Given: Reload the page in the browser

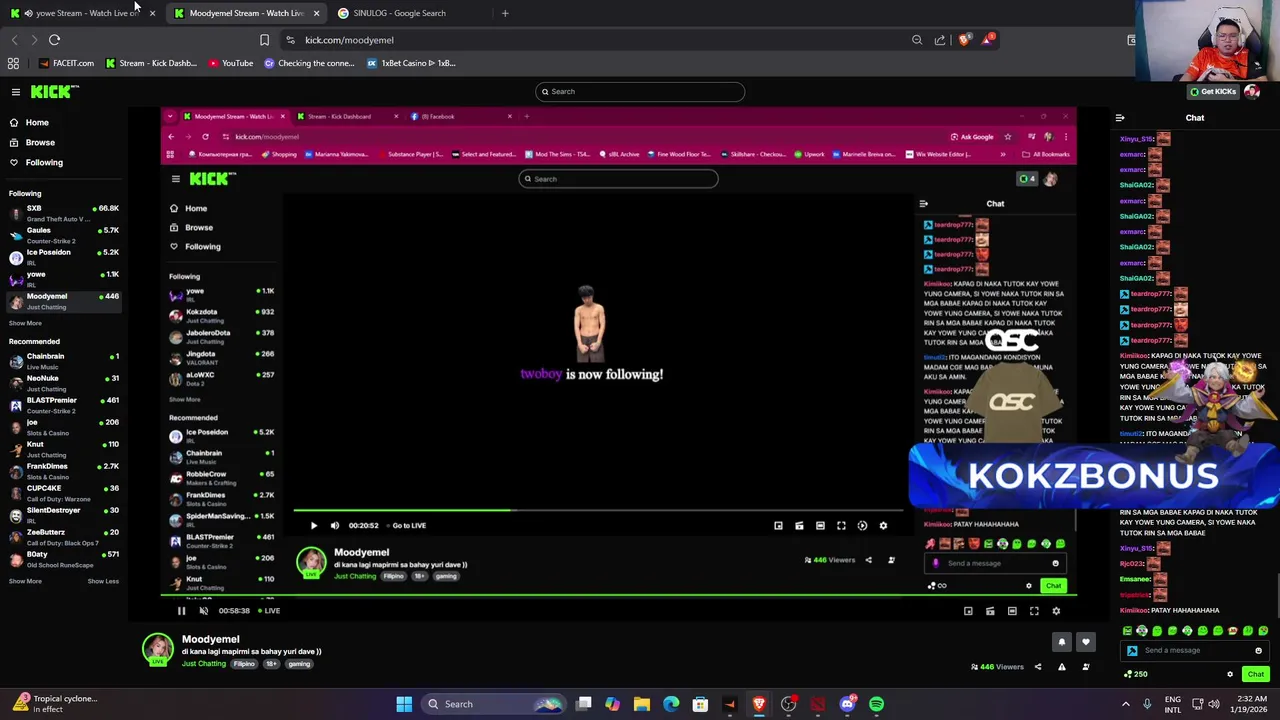Looking at the screenshot, I should pyautogui.click(x=54, y=40).
